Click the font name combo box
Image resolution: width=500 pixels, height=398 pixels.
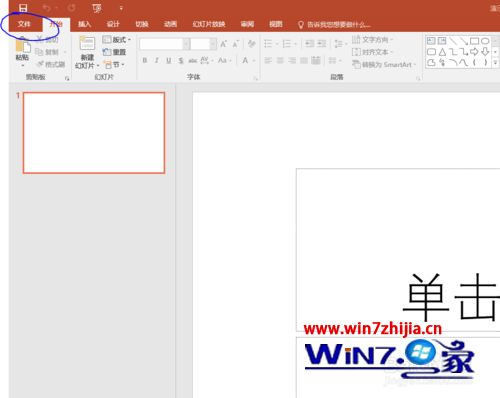tap(165, 44)
